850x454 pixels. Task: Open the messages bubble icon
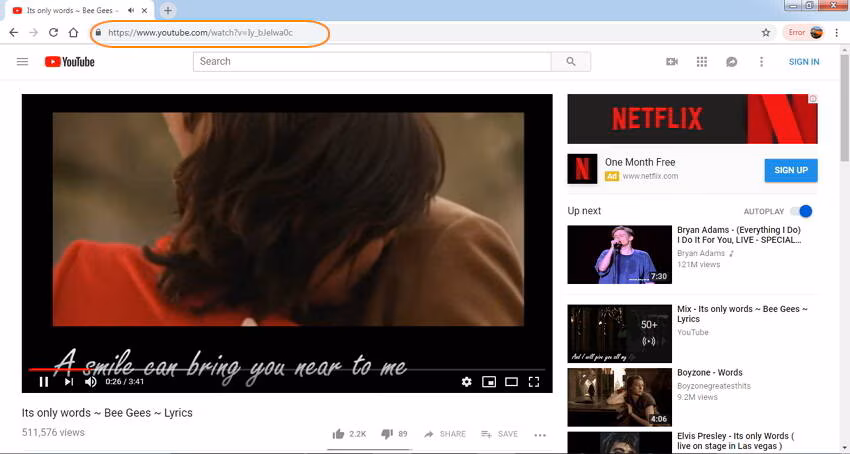[731, 62]
